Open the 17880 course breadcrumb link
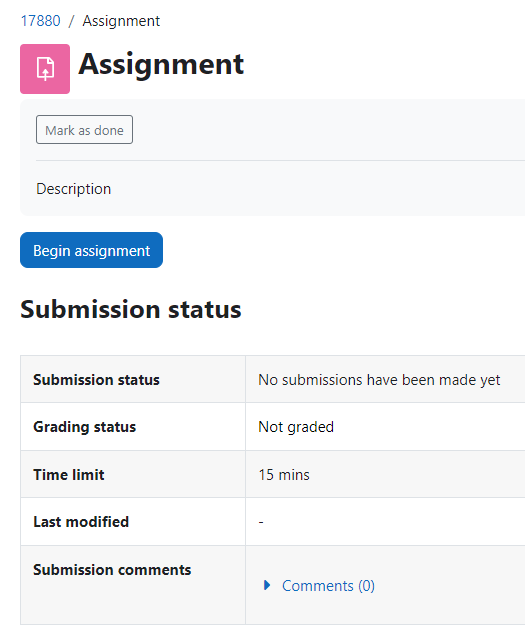Screen dimensions: 525x640 40,21
